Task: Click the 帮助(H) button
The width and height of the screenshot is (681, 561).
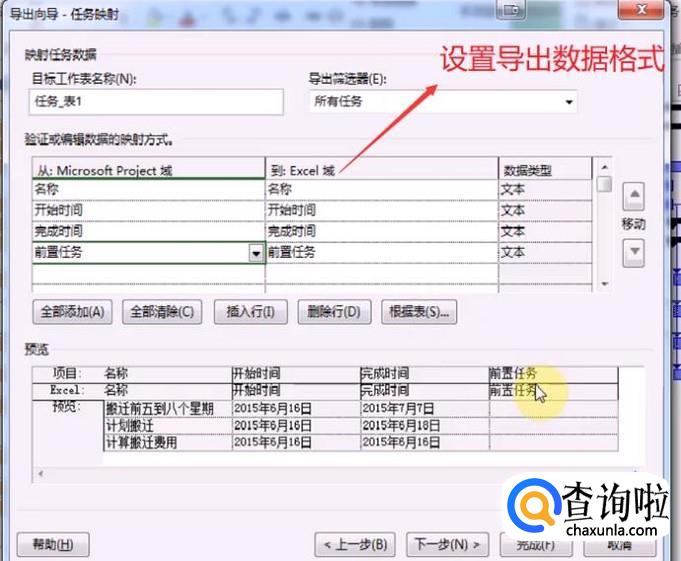Action: pyautogui.click(x=53, y=544)
